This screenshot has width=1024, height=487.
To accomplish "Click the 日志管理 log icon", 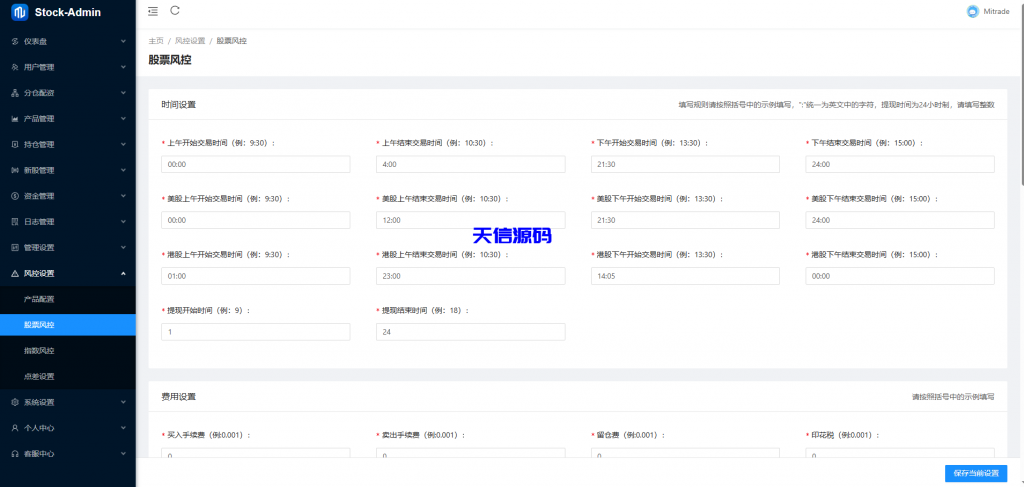I will point(15,222).
